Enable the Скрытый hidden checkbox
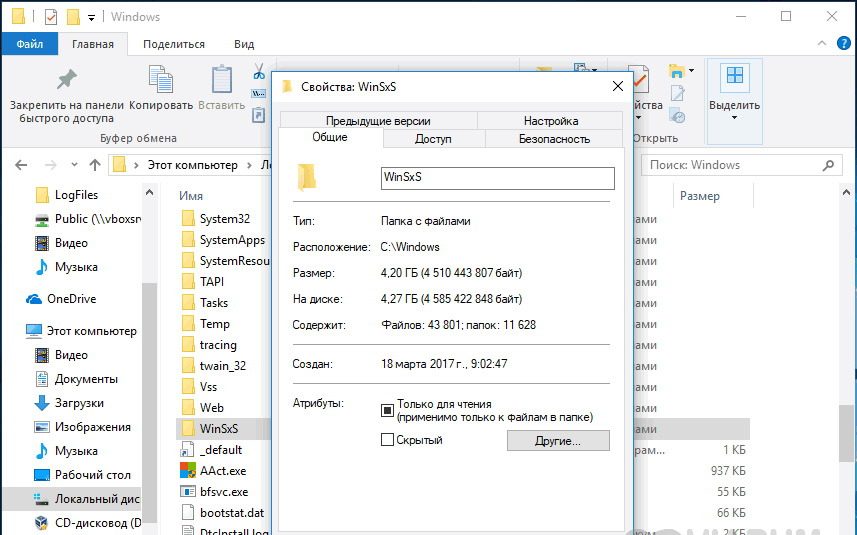857x535 pixels. coord(387,439)
